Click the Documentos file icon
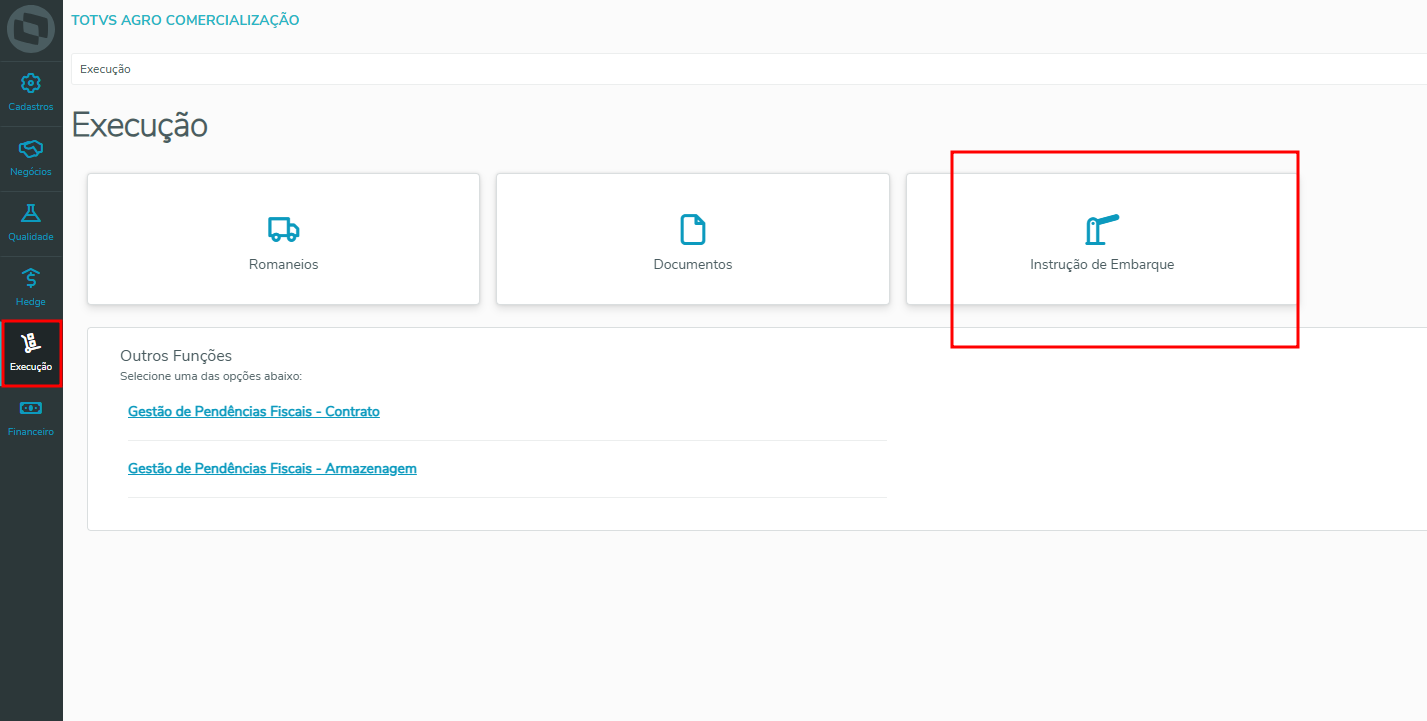 (693, 229)
